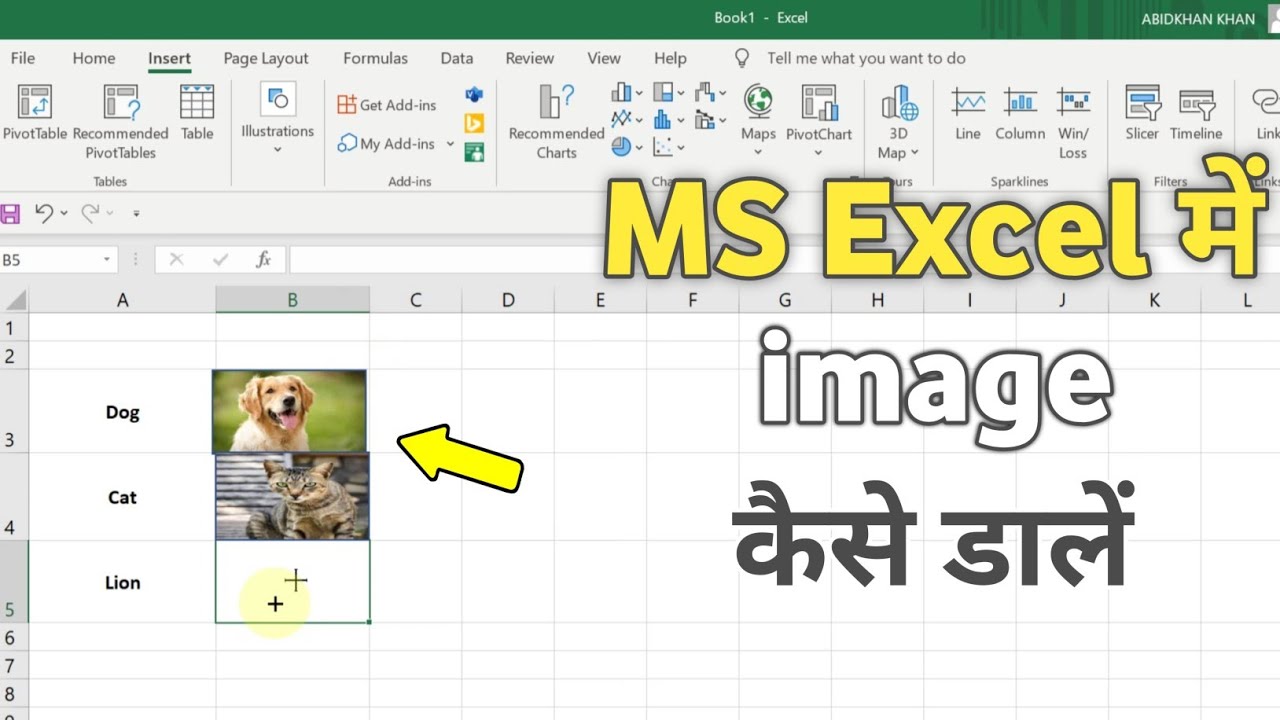This screenshot has height=720, width=1280.
Task: Insert a Win/Loss sparkline
Action: [x=1073, y=122]
